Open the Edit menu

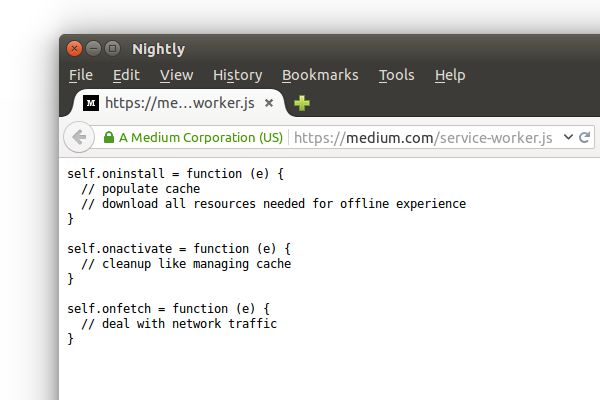click(126, 75)
